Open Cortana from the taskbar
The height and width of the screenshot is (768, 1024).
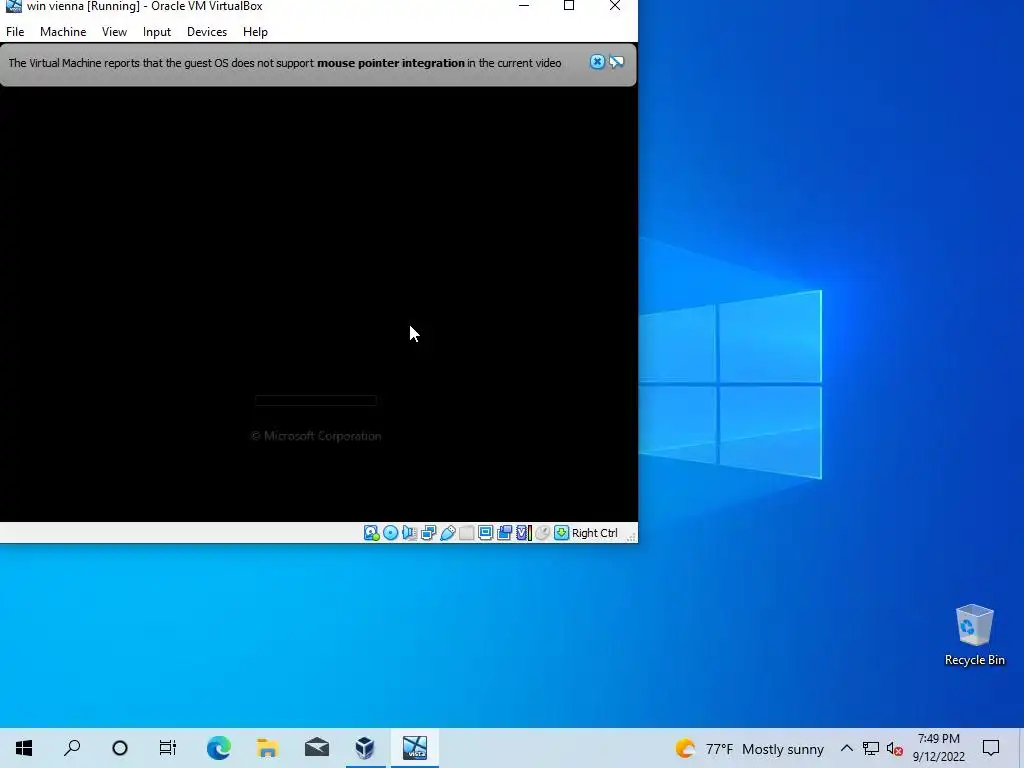tap(120, 748)
